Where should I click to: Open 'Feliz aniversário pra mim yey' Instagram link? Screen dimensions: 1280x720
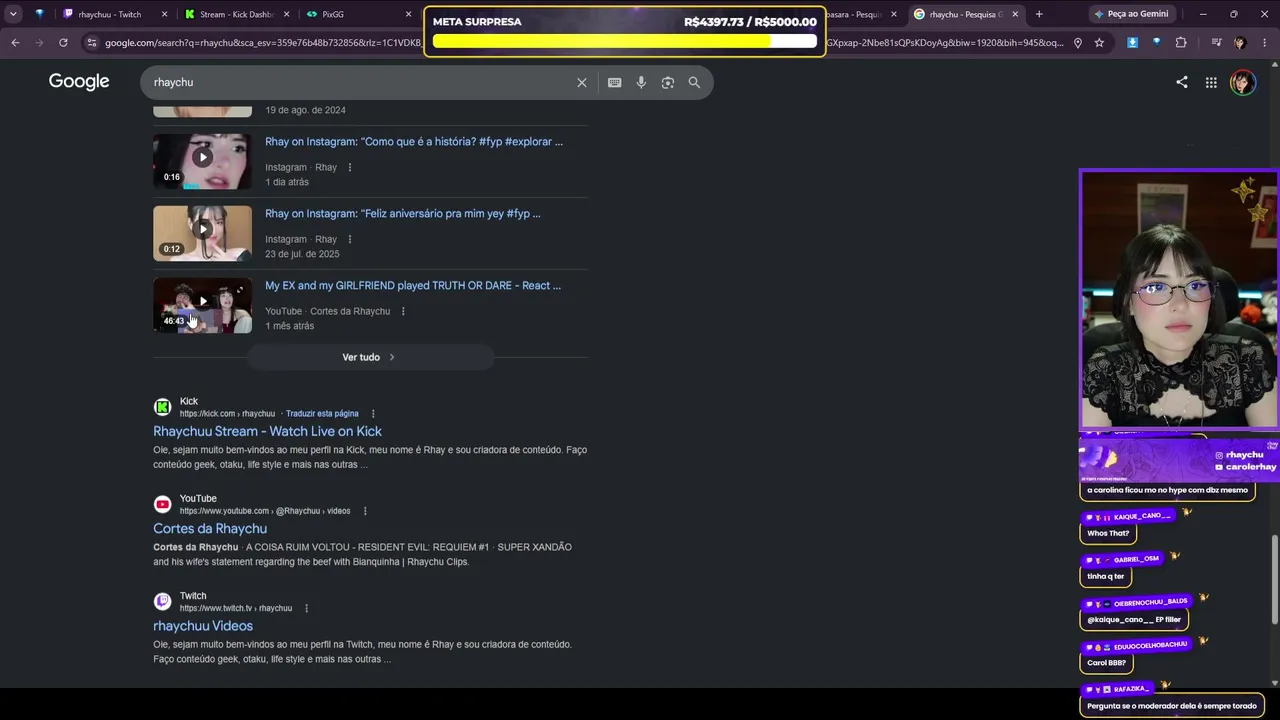403,214
